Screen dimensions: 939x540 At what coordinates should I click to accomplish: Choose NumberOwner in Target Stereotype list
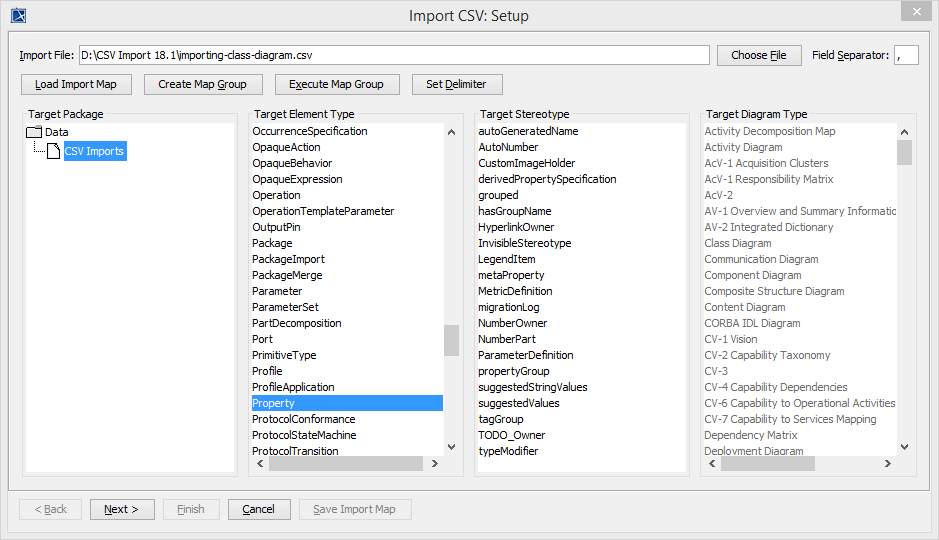(x=512, y=323)
